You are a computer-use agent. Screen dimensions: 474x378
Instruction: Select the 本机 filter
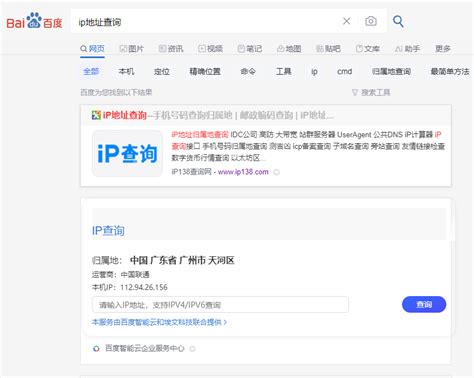pyautogui.click(x=126, y=71)
